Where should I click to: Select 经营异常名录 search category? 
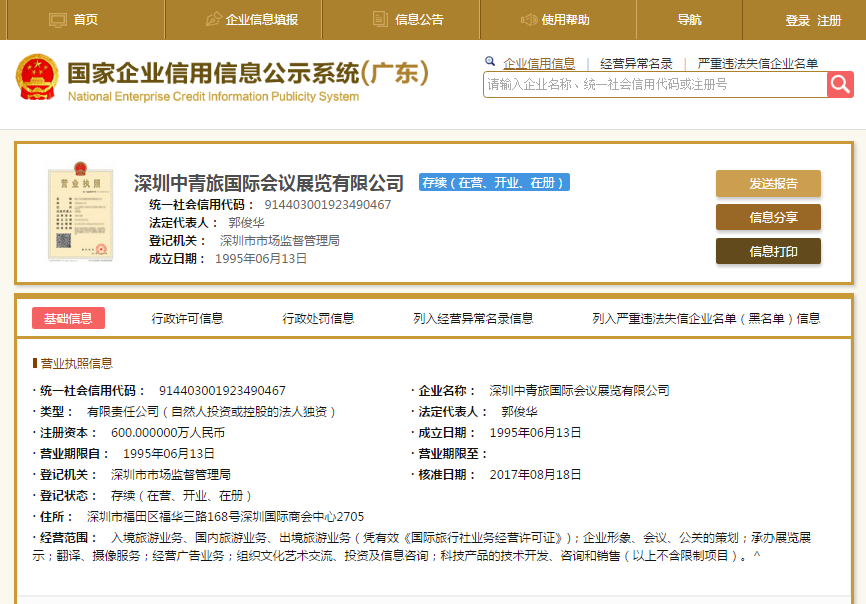coord(636,64)
